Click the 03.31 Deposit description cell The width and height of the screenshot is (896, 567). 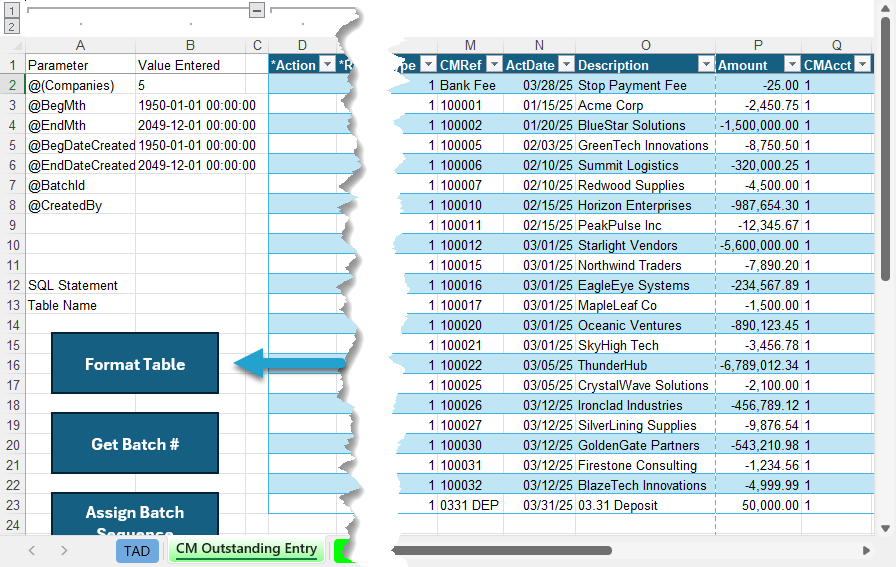(645, 505)
